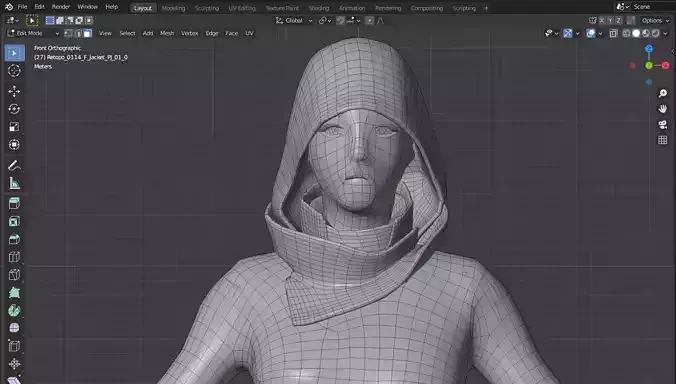This screenshot has width=676, height=384.
Task: Switch to material preview shading
Action: (646, 33)
